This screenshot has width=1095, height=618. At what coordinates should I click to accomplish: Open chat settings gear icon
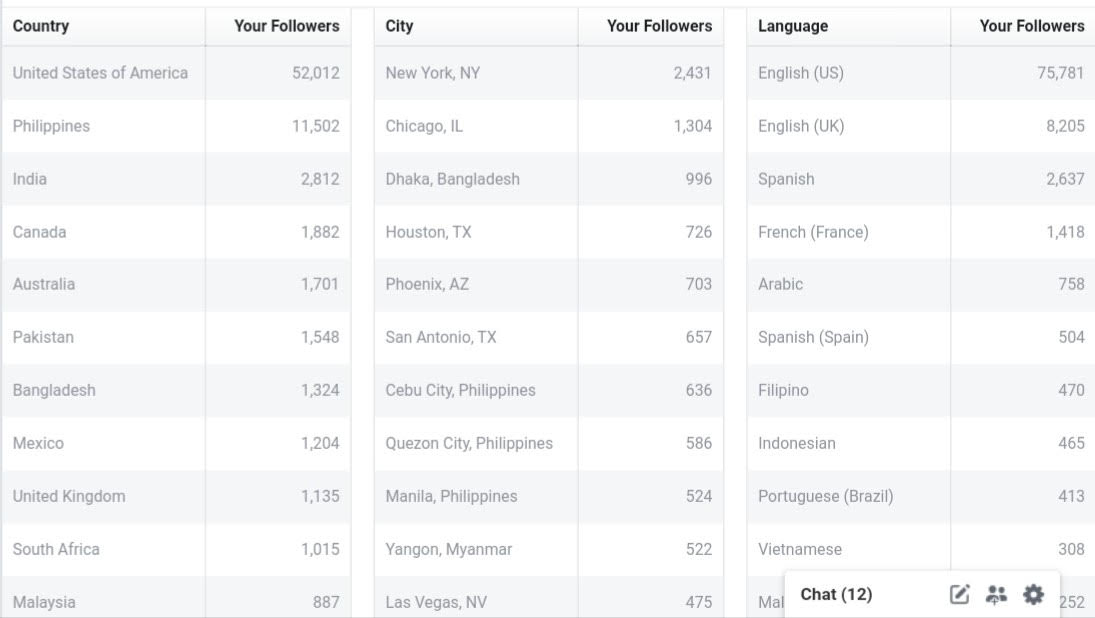point(1033,595)
